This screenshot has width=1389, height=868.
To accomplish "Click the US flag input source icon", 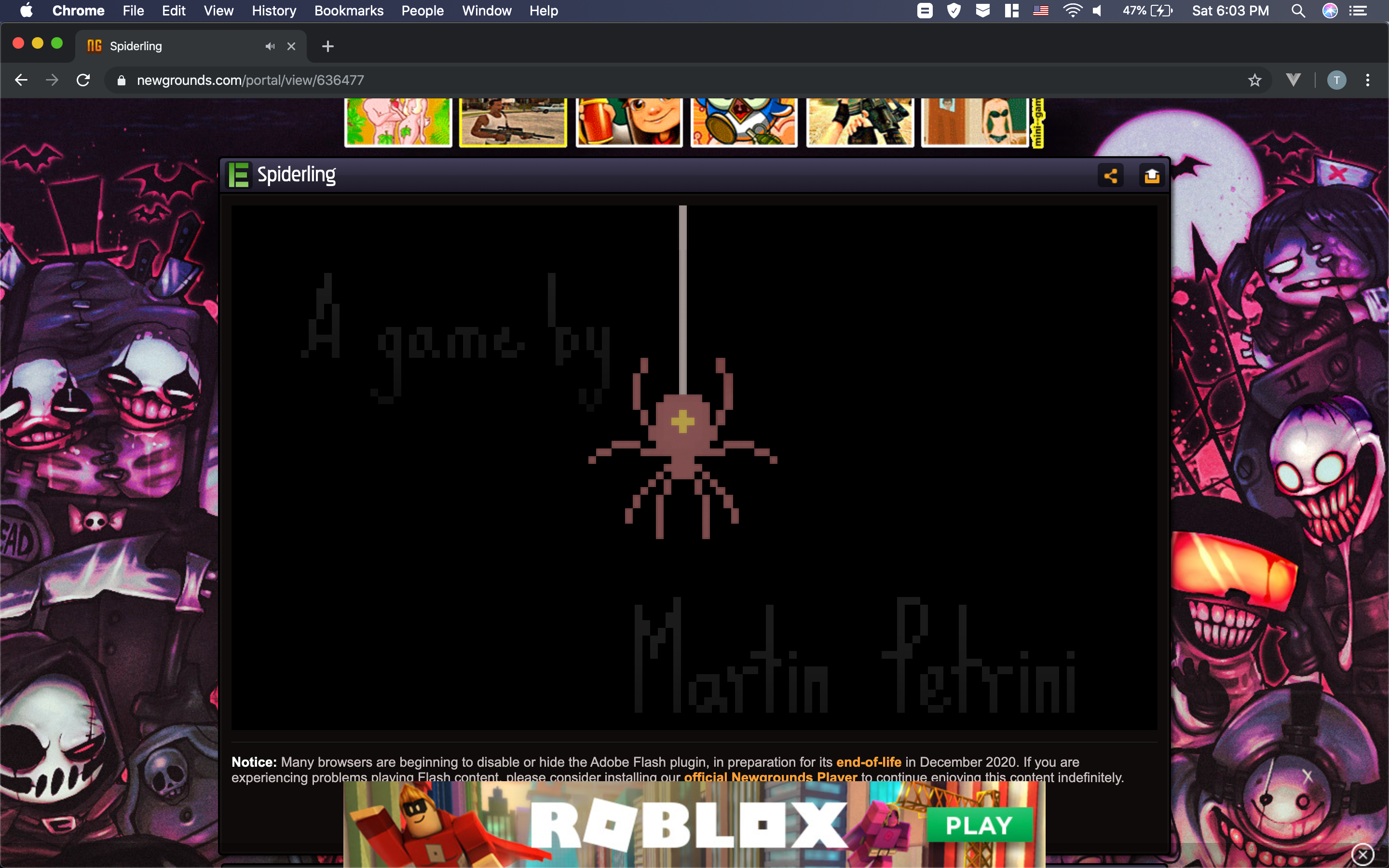I will (x=1041, y=10).
